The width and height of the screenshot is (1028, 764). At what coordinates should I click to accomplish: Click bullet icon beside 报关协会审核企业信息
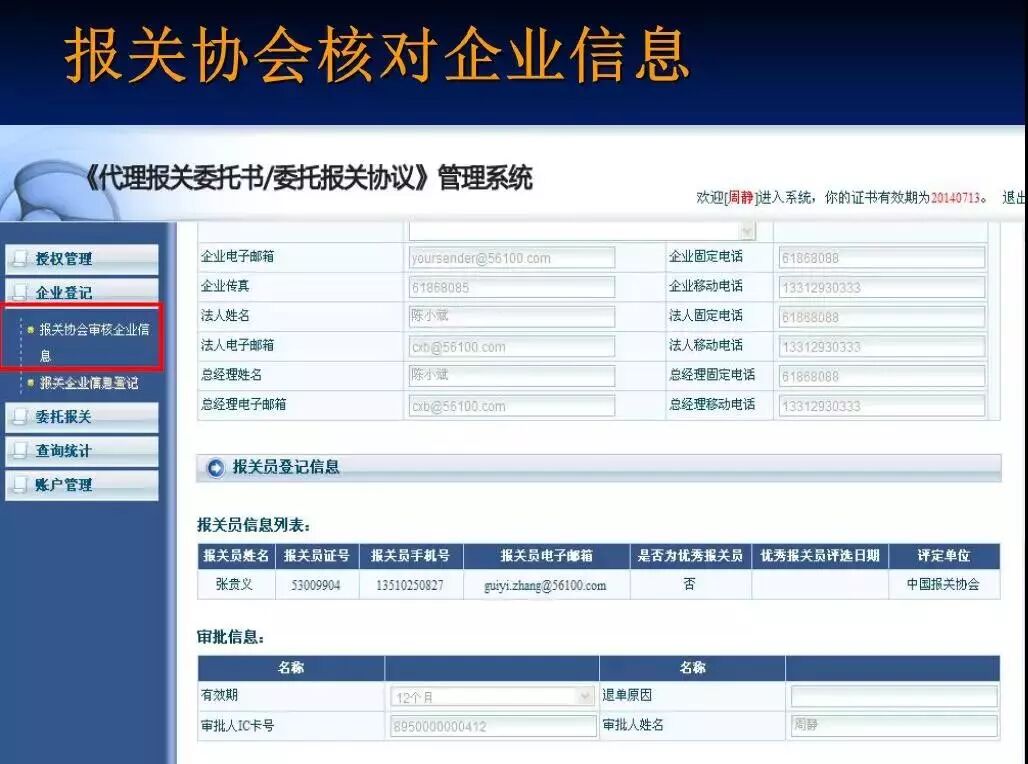[x=30, y=329]
